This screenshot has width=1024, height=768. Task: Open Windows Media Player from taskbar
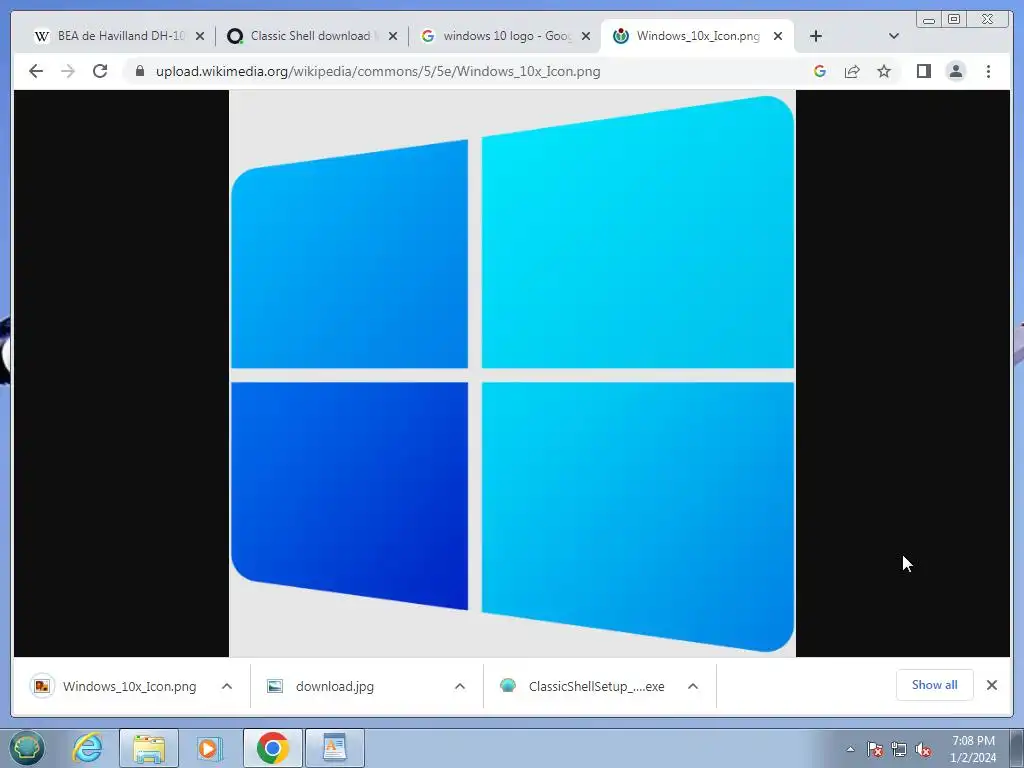click(210, 748)
